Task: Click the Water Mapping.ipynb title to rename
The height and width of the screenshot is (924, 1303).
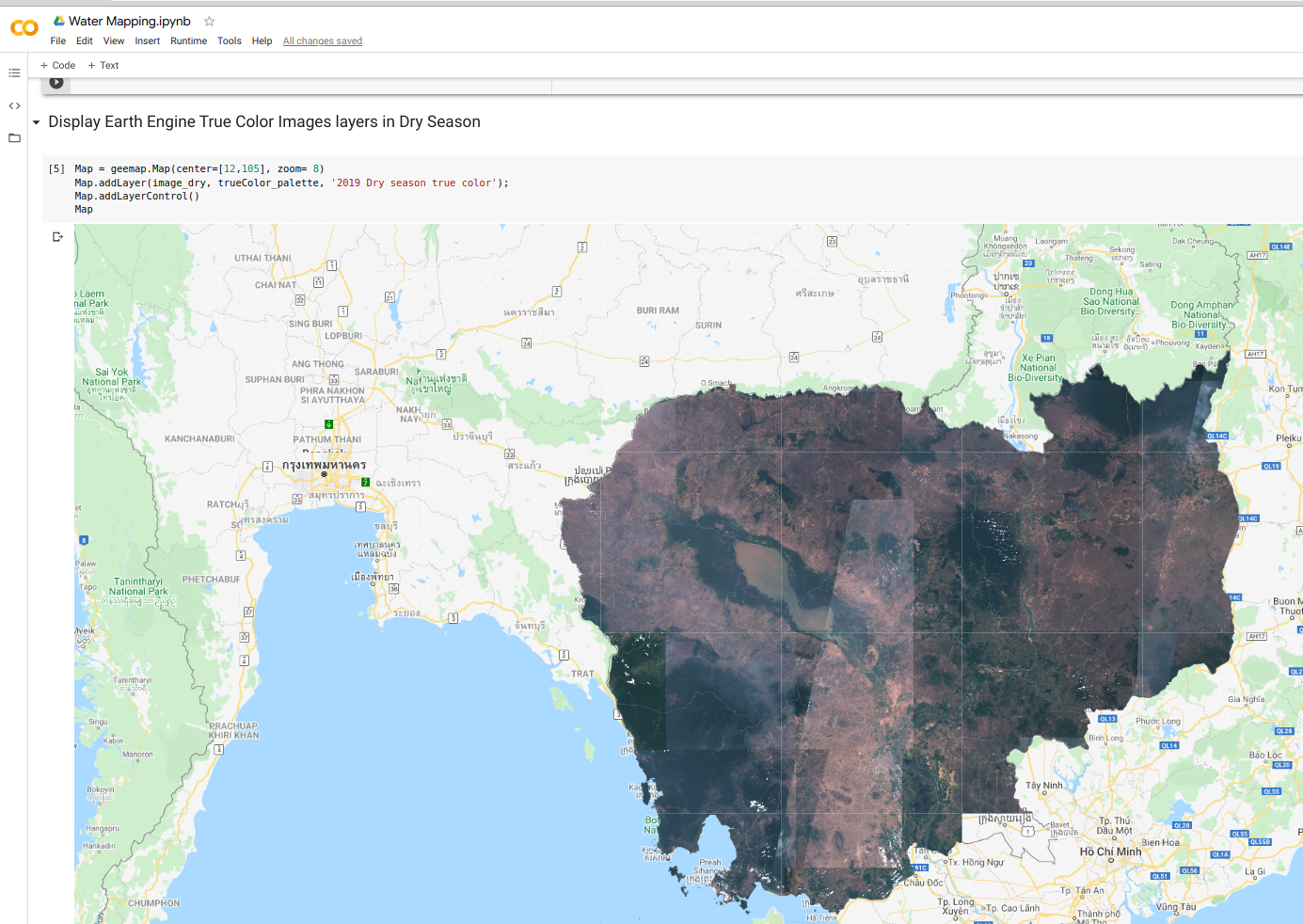Action: 129,21
